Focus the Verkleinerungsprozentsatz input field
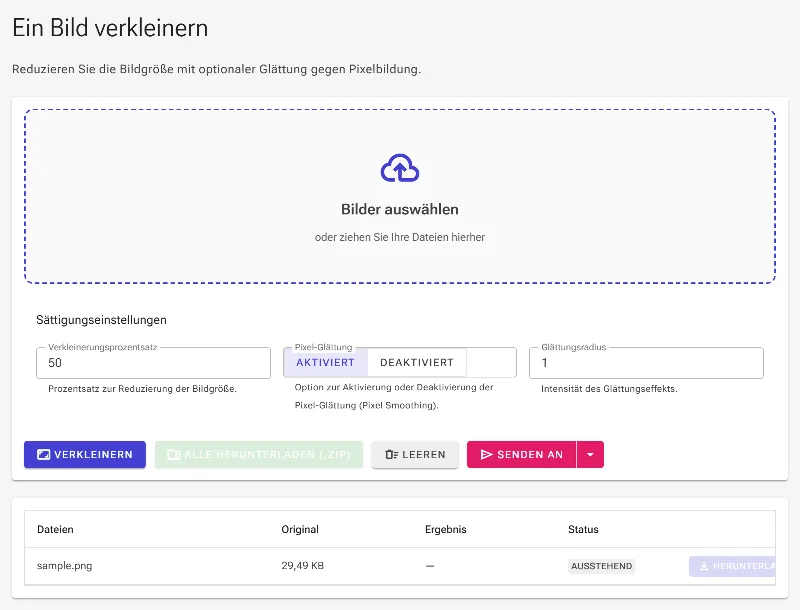This screenshot has width=800, height=610. [153, 363]
